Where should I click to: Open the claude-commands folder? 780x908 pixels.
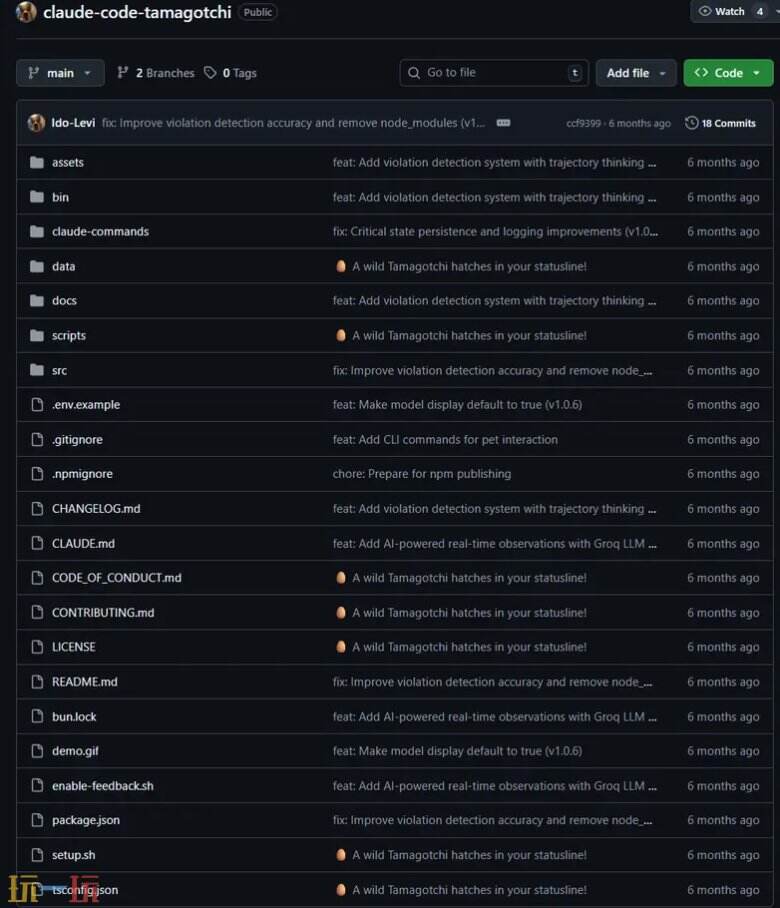pyautogui.click(x=100, y=232)
